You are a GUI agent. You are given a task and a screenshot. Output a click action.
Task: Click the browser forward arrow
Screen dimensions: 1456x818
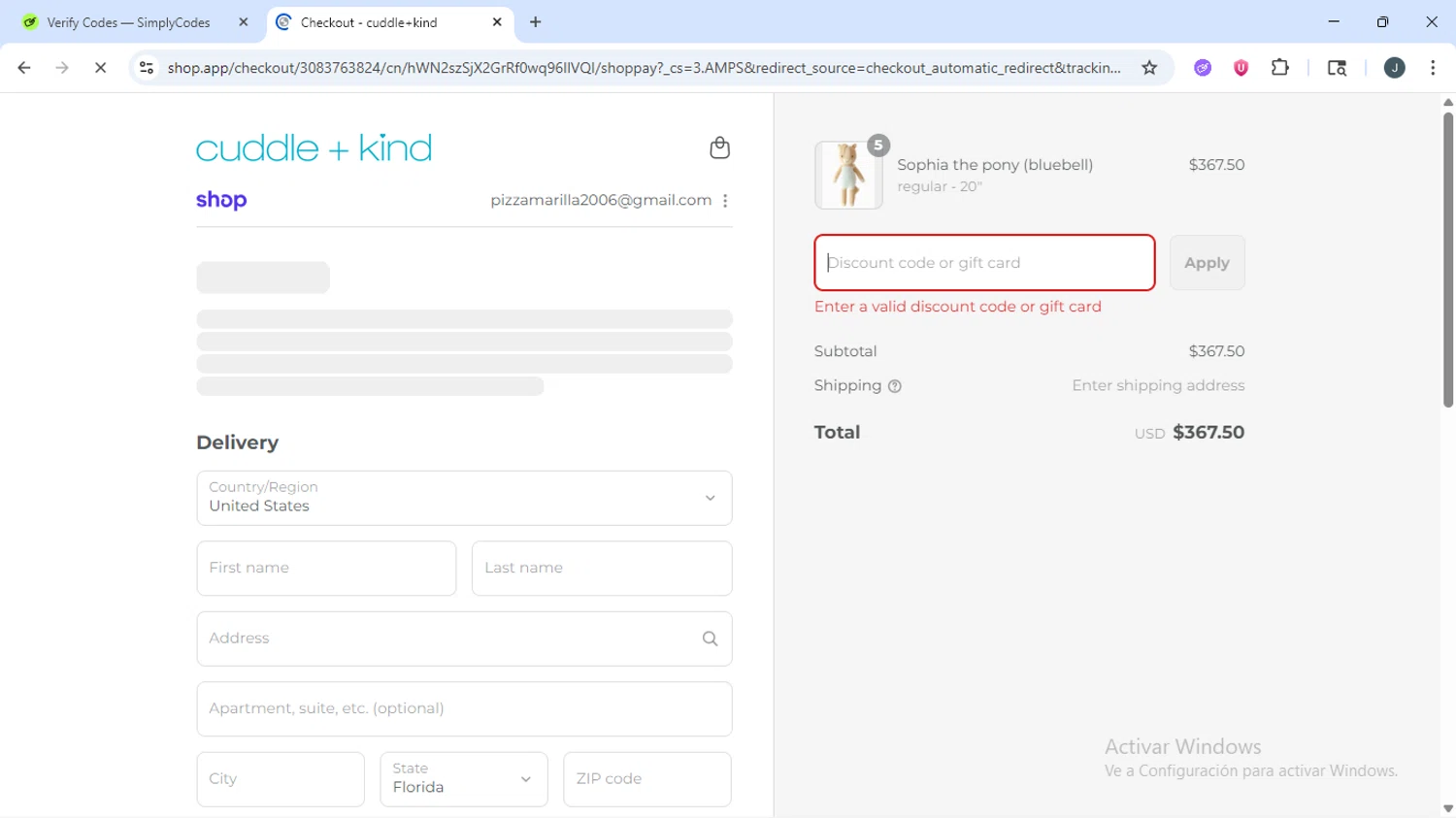(x=62, y=68)
